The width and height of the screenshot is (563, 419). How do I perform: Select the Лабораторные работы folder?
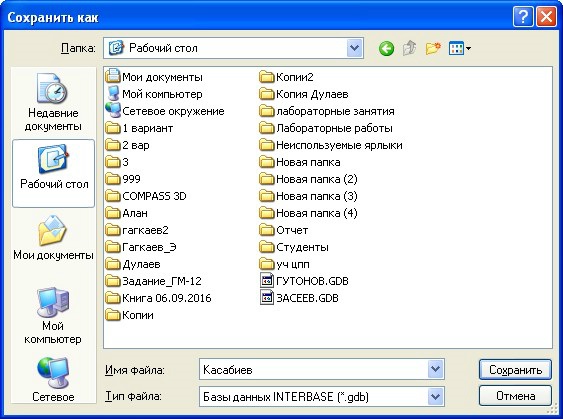(326, 128)
